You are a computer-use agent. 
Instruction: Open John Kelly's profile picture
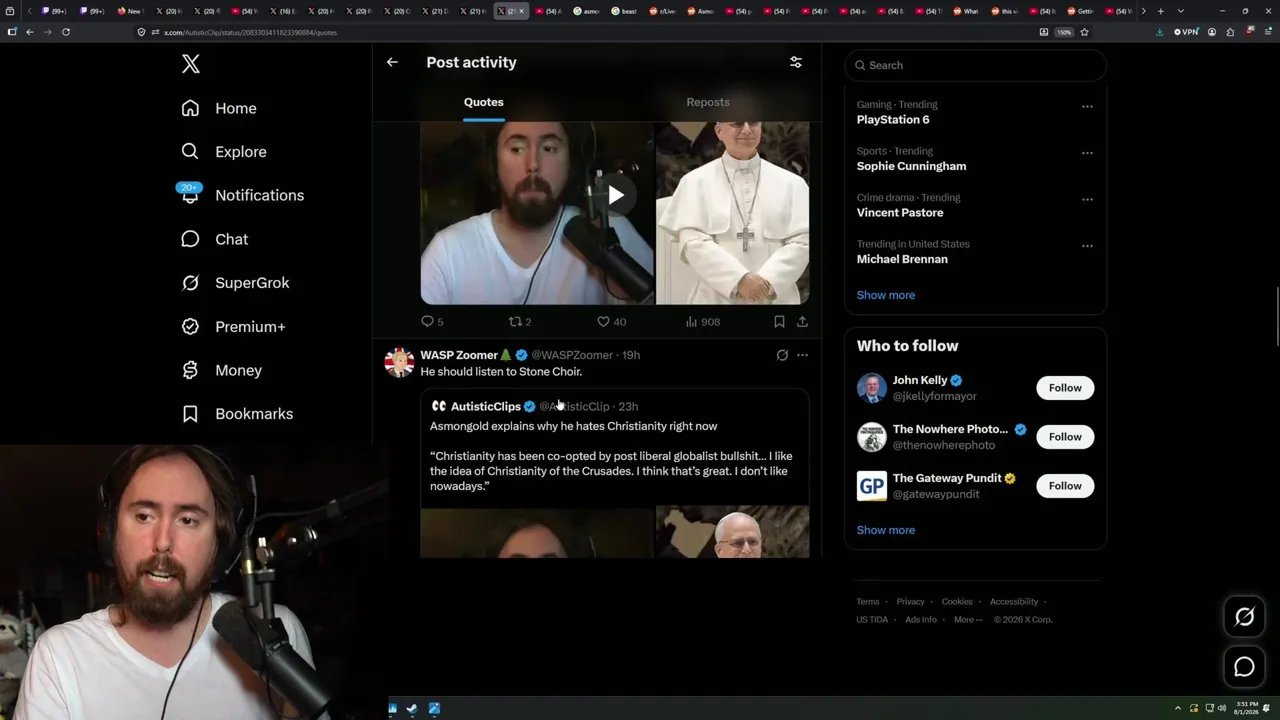tap(872, 388)
